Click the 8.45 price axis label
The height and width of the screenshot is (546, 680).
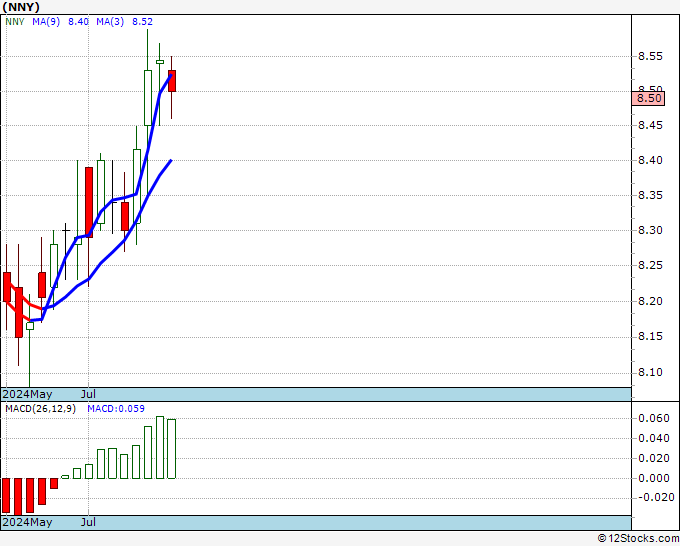[x=650, y=125]
